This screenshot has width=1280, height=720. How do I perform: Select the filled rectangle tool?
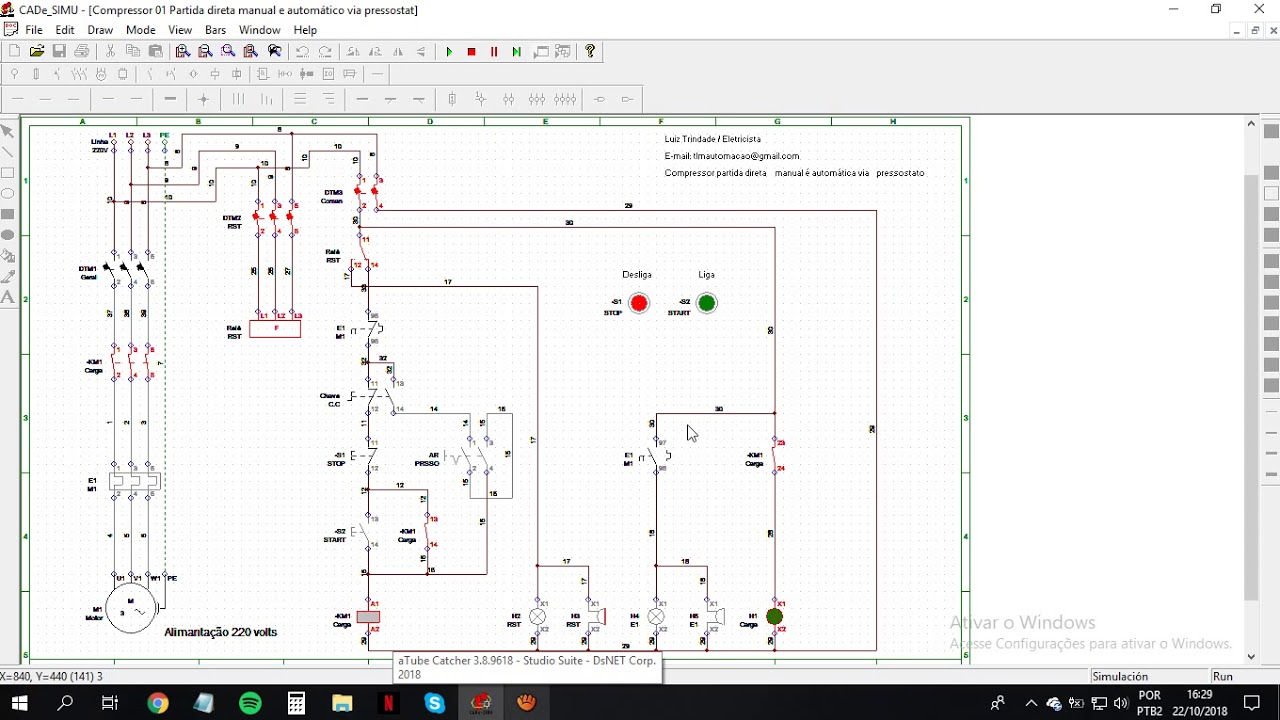pos(8,214)
